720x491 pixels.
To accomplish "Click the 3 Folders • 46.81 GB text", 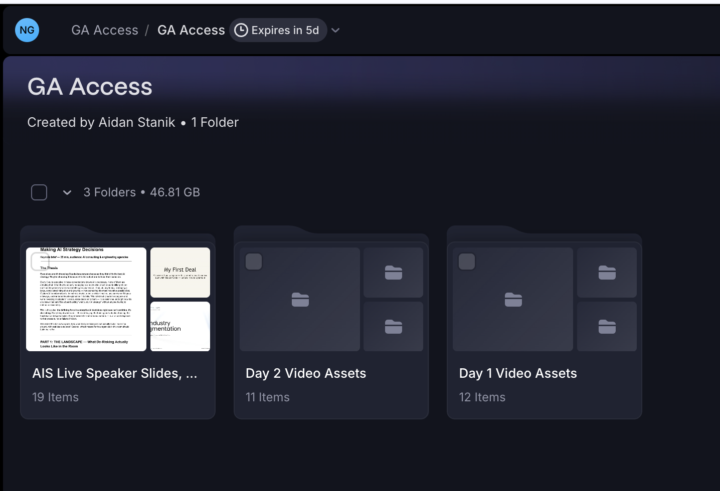I will 141,192.
